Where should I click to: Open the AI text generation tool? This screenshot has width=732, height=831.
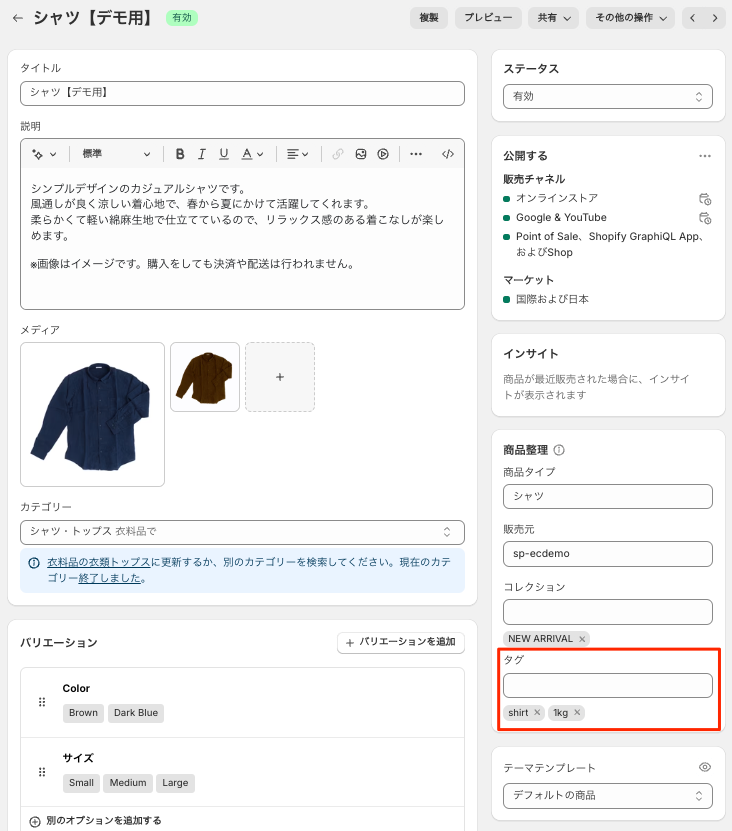coord(43,154)
